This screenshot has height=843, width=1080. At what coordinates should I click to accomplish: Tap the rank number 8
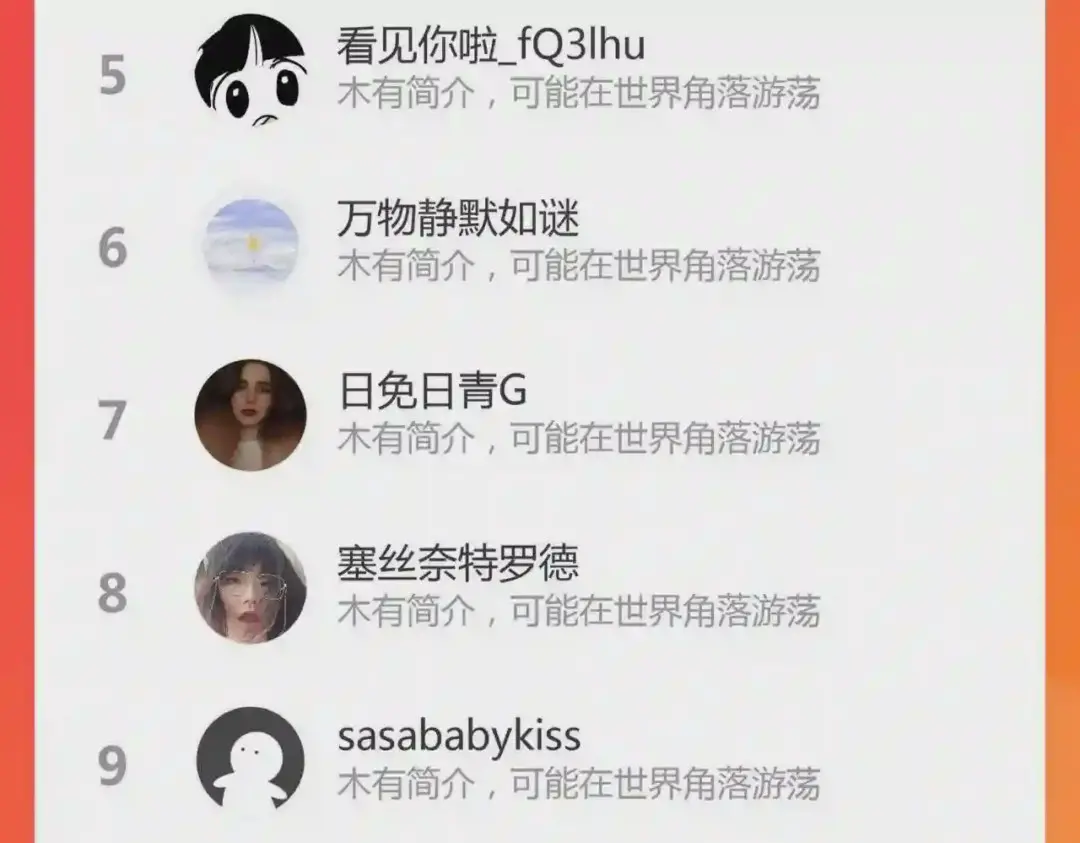click(x=113, y=593)
